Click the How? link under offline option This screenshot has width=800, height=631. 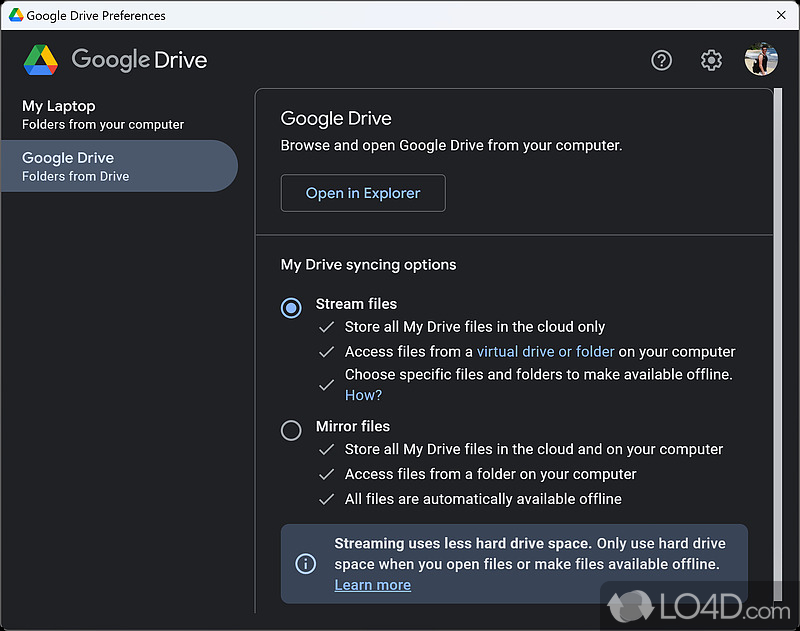[x=363, y=395]
